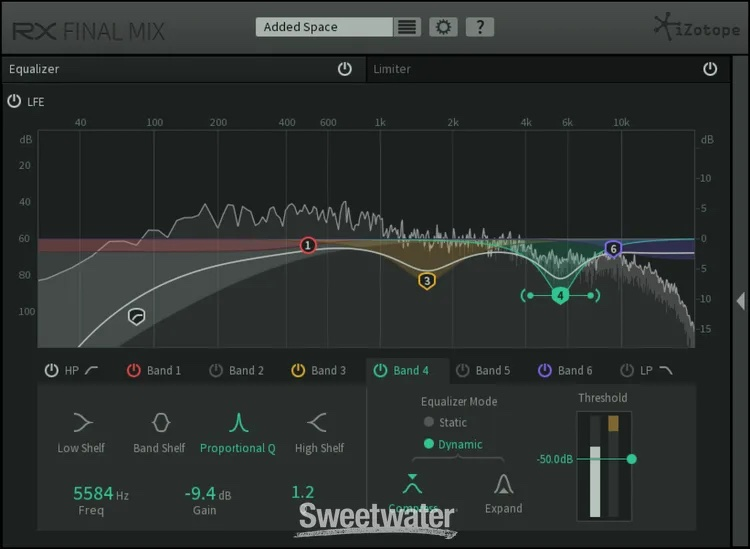Open settings with the gear icon
Image resolution: width=750 pixels, height=549 pixels.
[x=443, y=27]
